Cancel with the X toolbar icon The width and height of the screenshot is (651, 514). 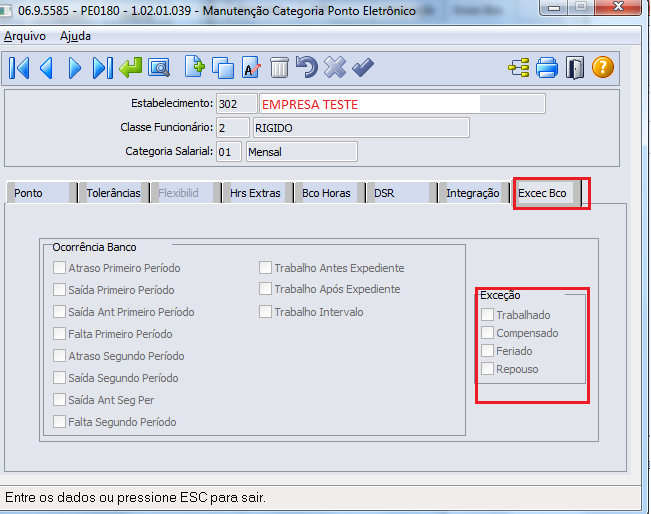(335, 68)
